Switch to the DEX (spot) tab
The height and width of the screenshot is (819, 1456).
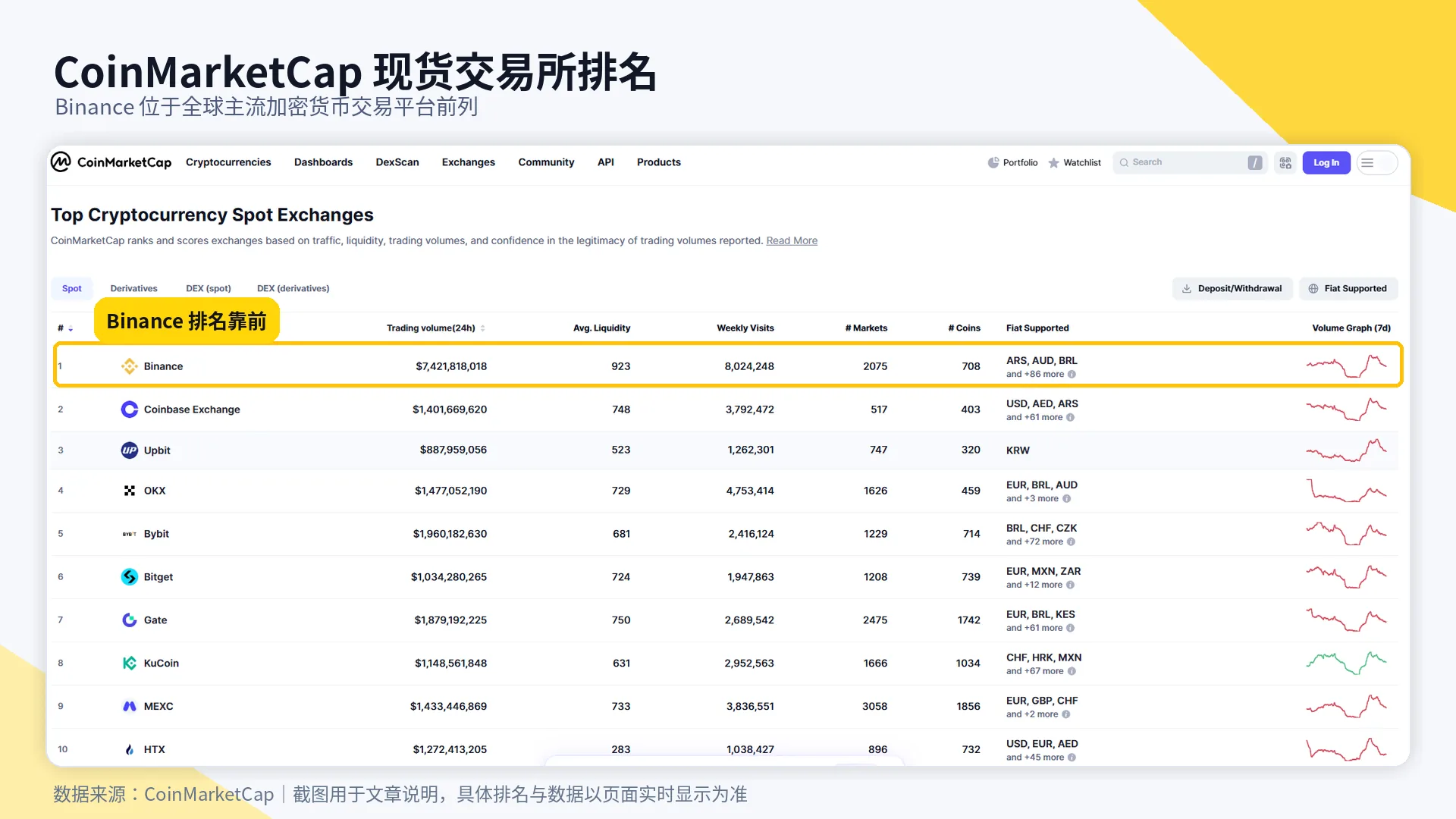[209, 289]
